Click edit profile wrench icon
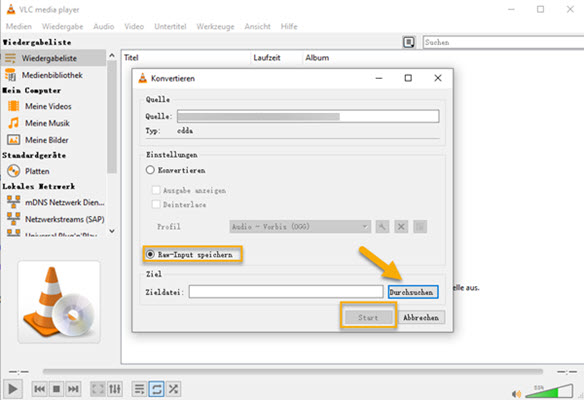This screenshot has height=400, width=584. [382, 226]
